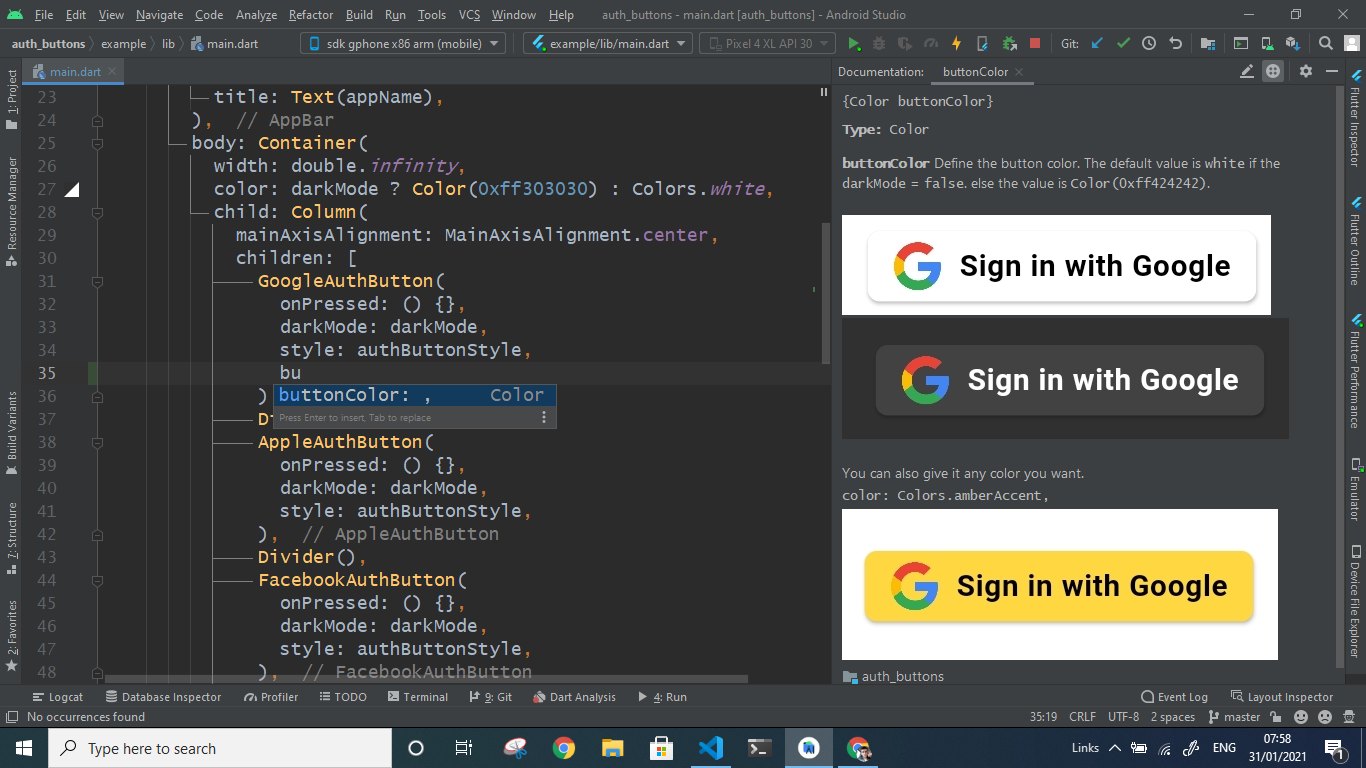Viewport: 1366px width, 768px height.
Task: Rollback changes with the undo arrow icon
Action: pyautogui.click(x=1176, y=44)
